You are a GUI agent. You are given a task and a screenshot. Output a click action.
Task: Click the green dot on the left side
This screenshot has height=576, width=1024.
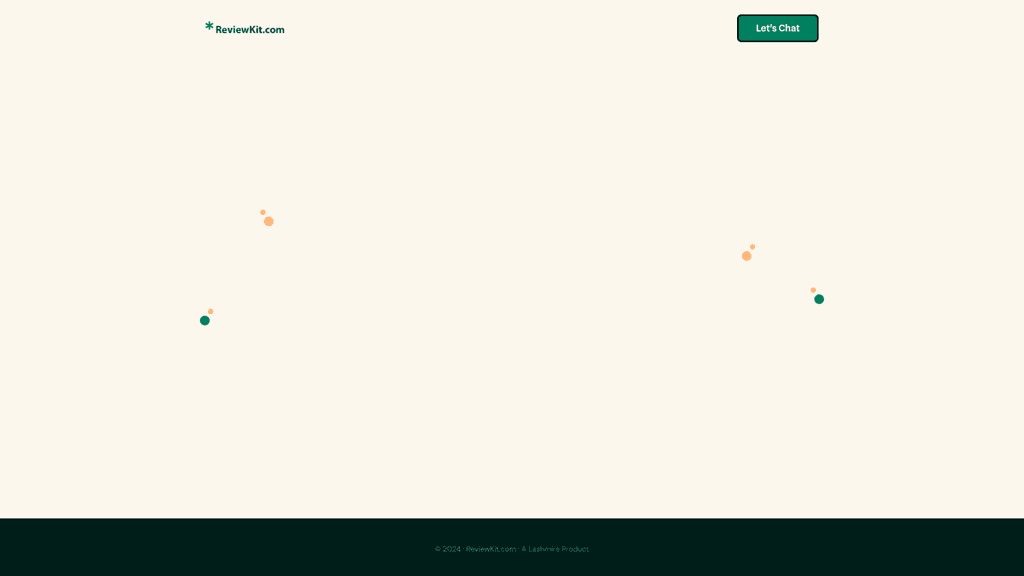(205, 320)
